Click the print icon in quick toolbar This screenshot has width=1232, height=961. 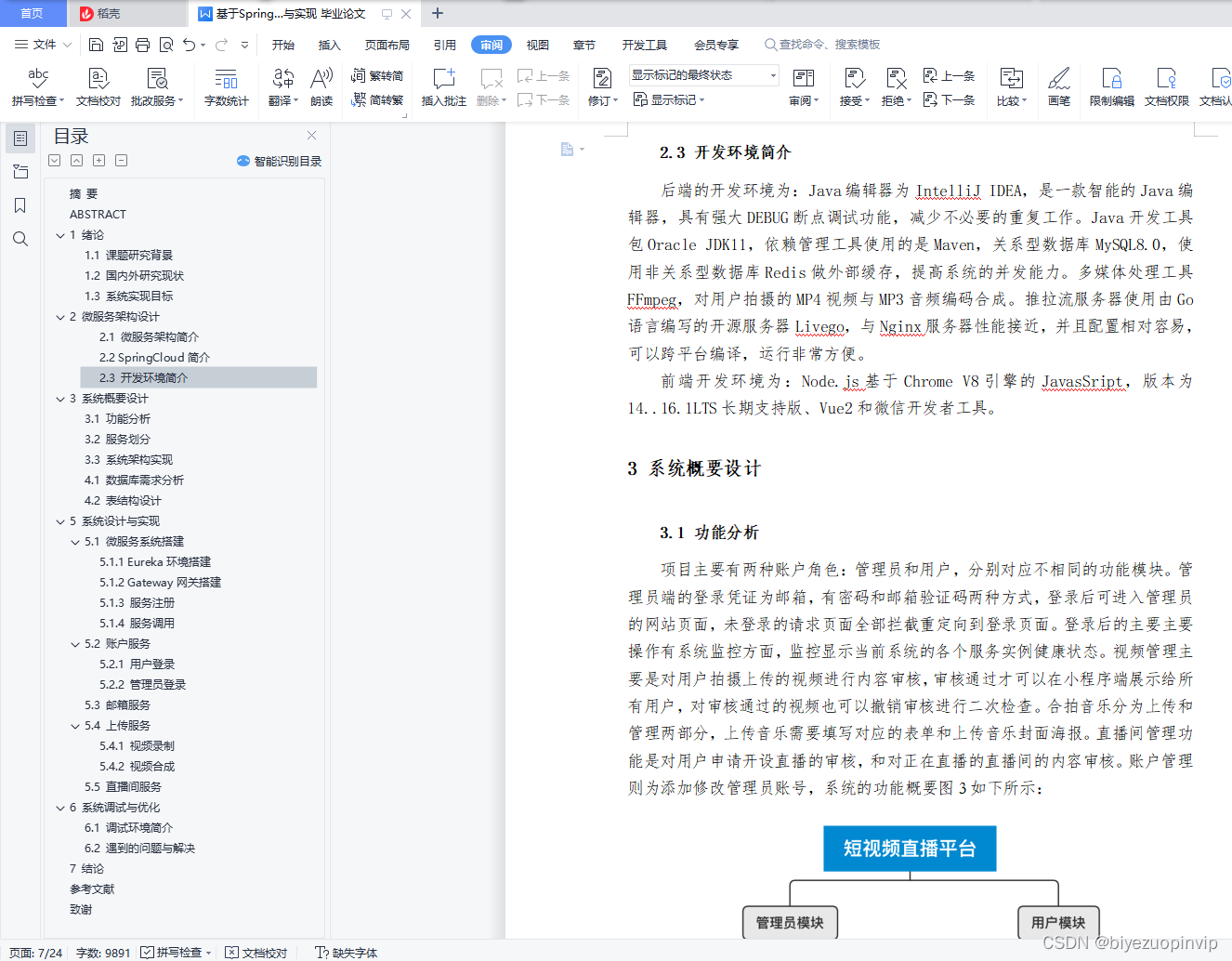point(142,45)
